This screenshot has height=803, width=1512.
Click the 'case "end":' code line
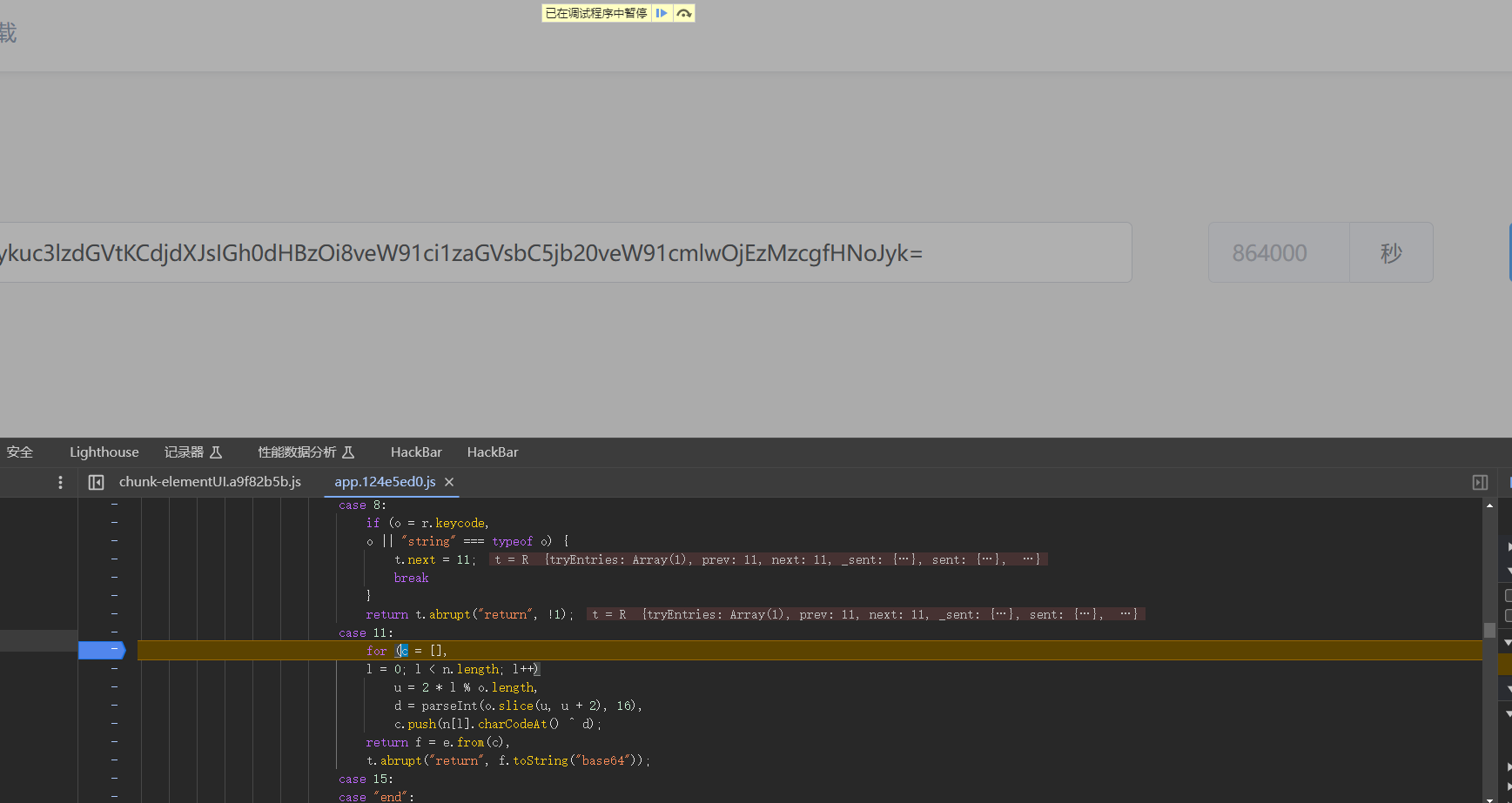[x=376, y=796]
